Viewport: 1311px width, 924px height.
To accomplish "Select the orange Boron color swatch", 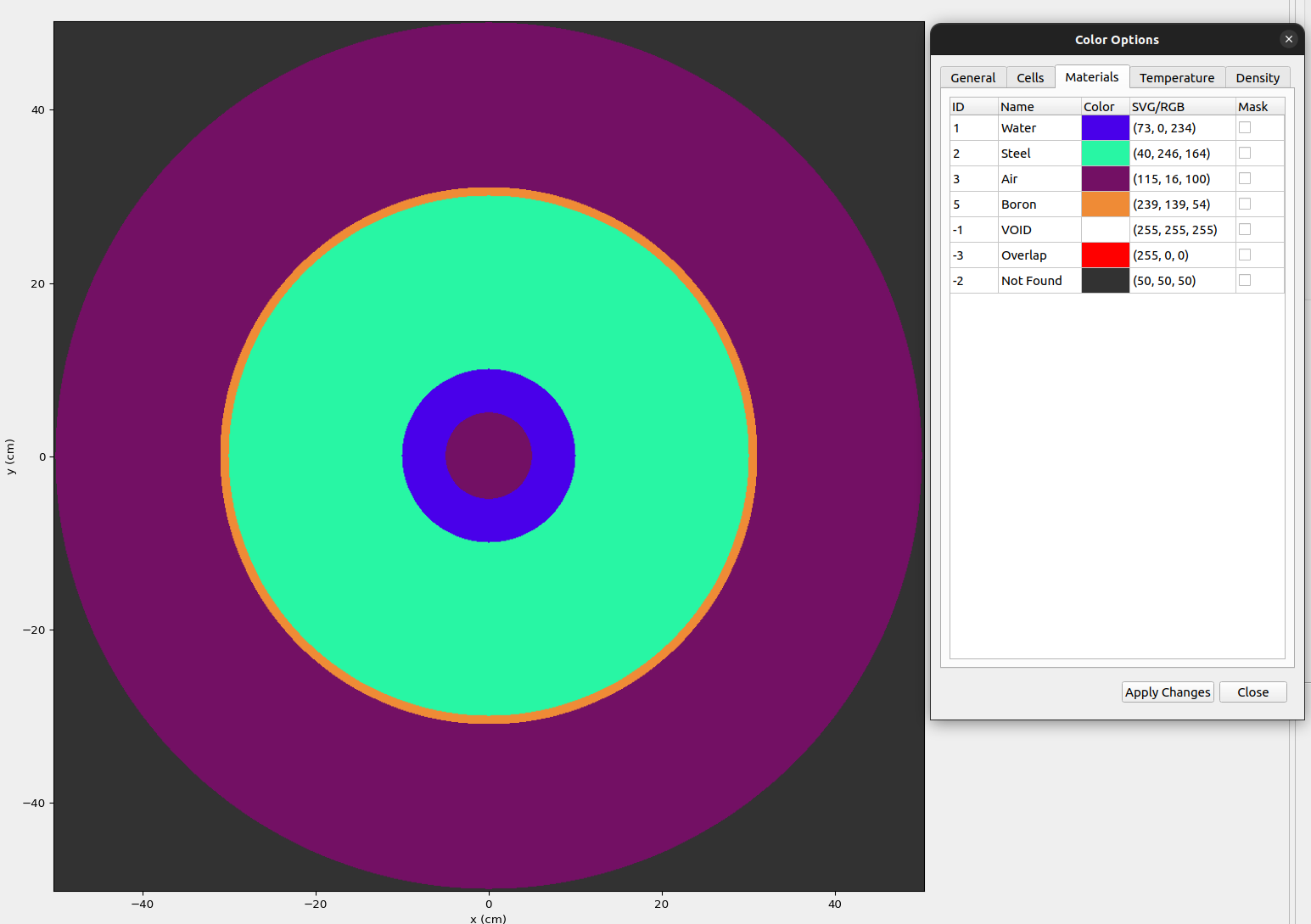I will 1105,204.
